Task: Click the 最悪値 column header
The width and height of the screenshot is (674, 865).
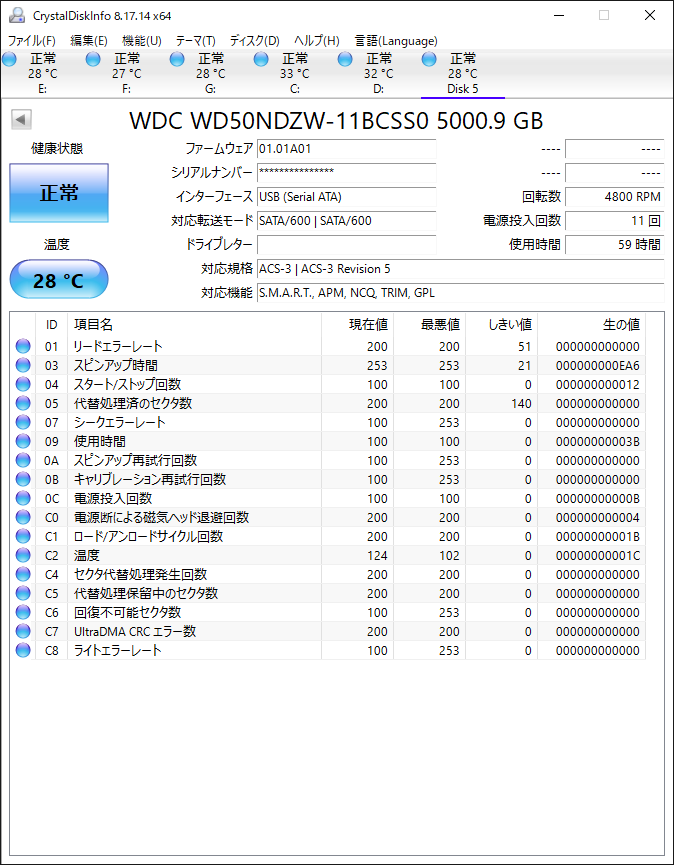Action: click(x=430, y=325)
